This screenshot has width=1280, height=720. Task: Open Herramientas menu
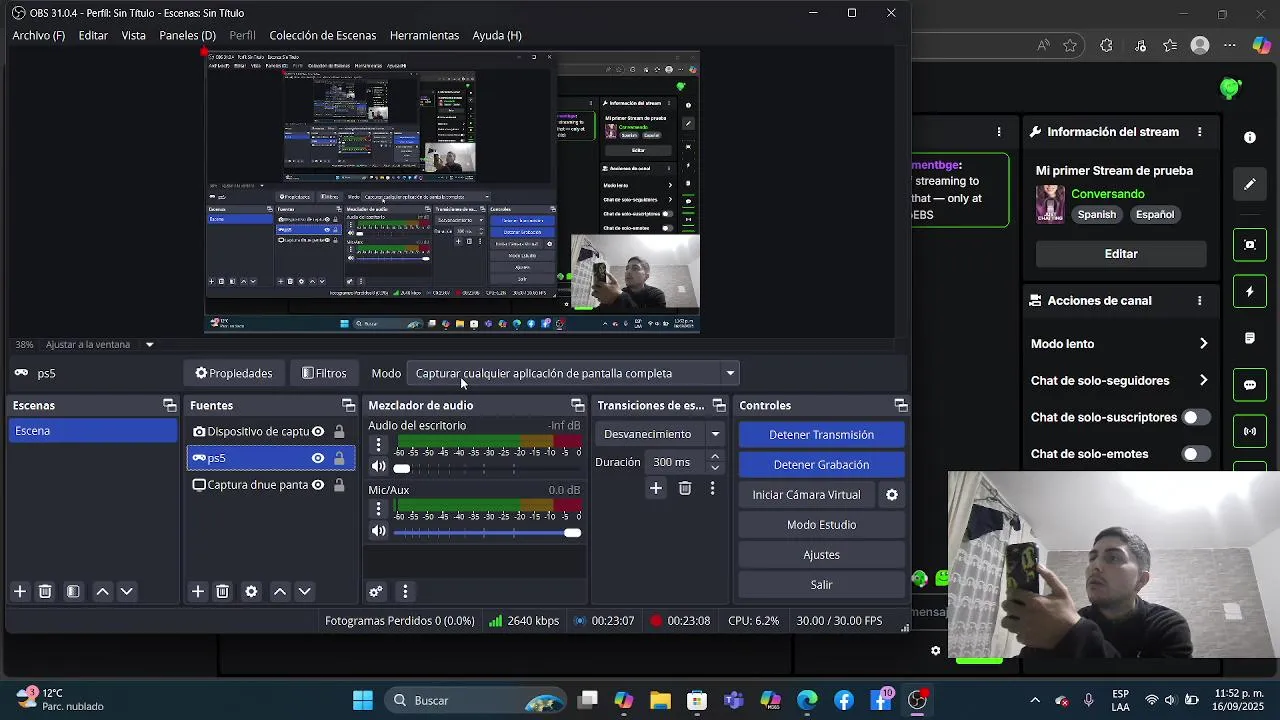pos(424,35)
